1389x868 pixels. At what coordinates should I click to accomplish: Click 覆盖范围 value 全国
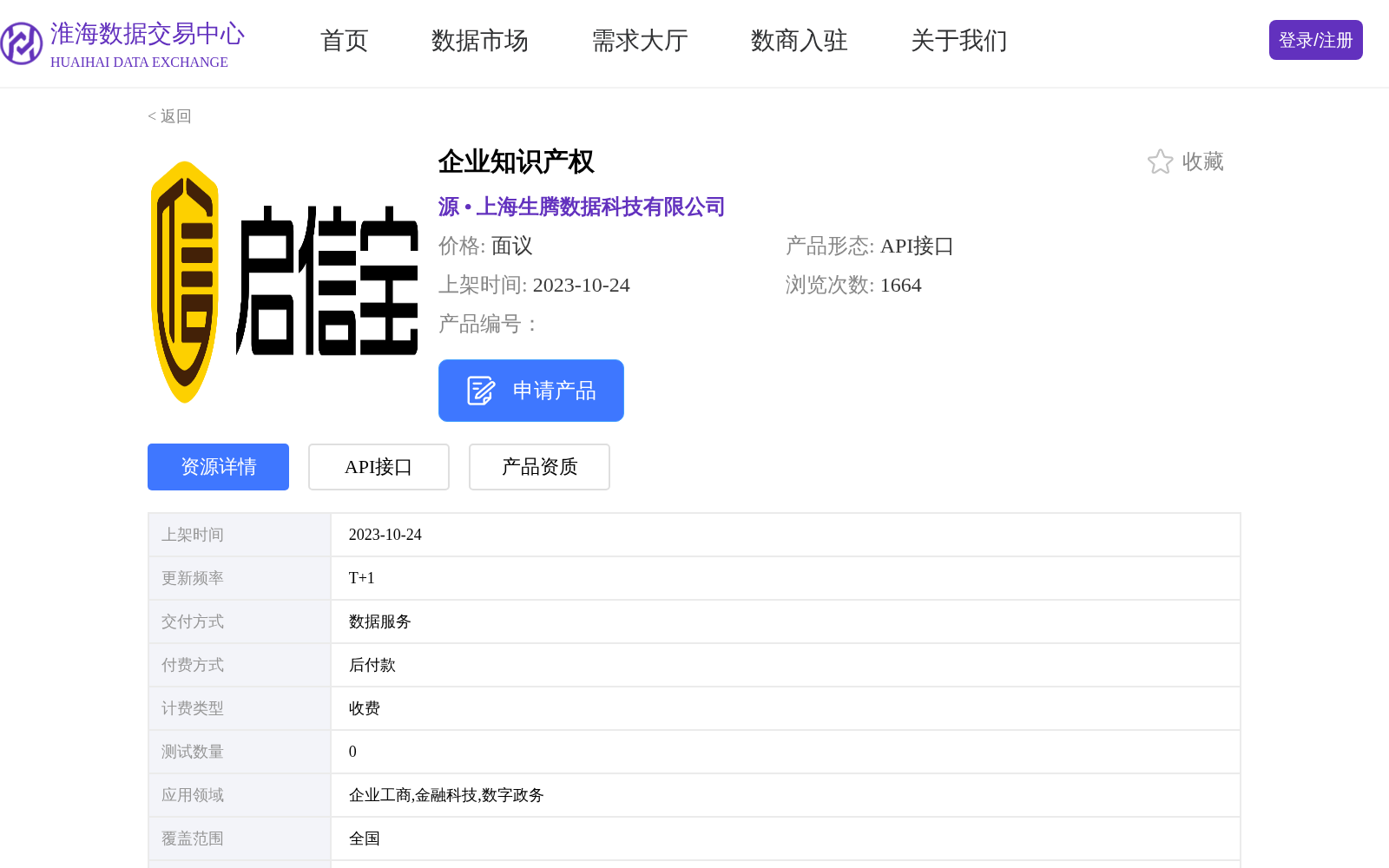click(365, 838)
